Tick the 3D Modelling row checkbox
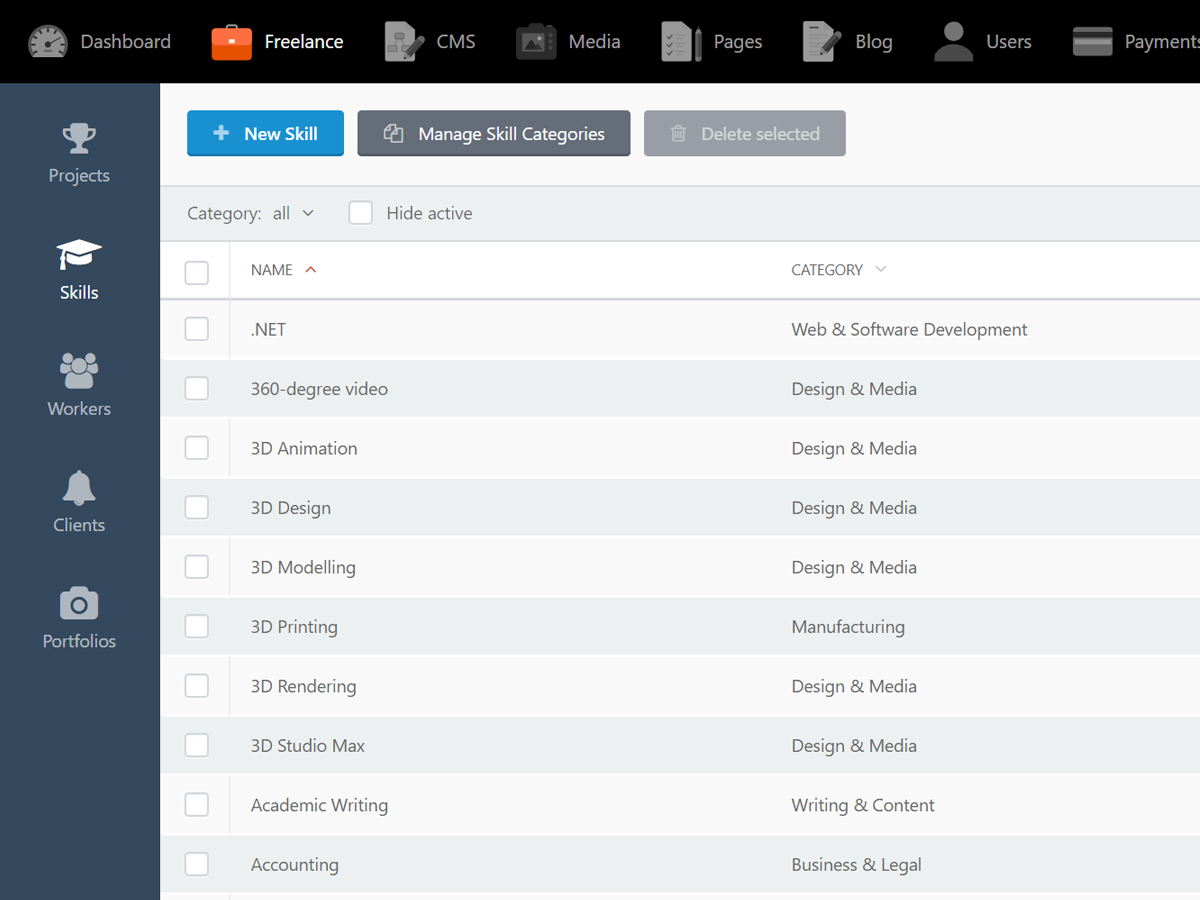Screen dimensions: 1200x900 [x=197, y=567]
